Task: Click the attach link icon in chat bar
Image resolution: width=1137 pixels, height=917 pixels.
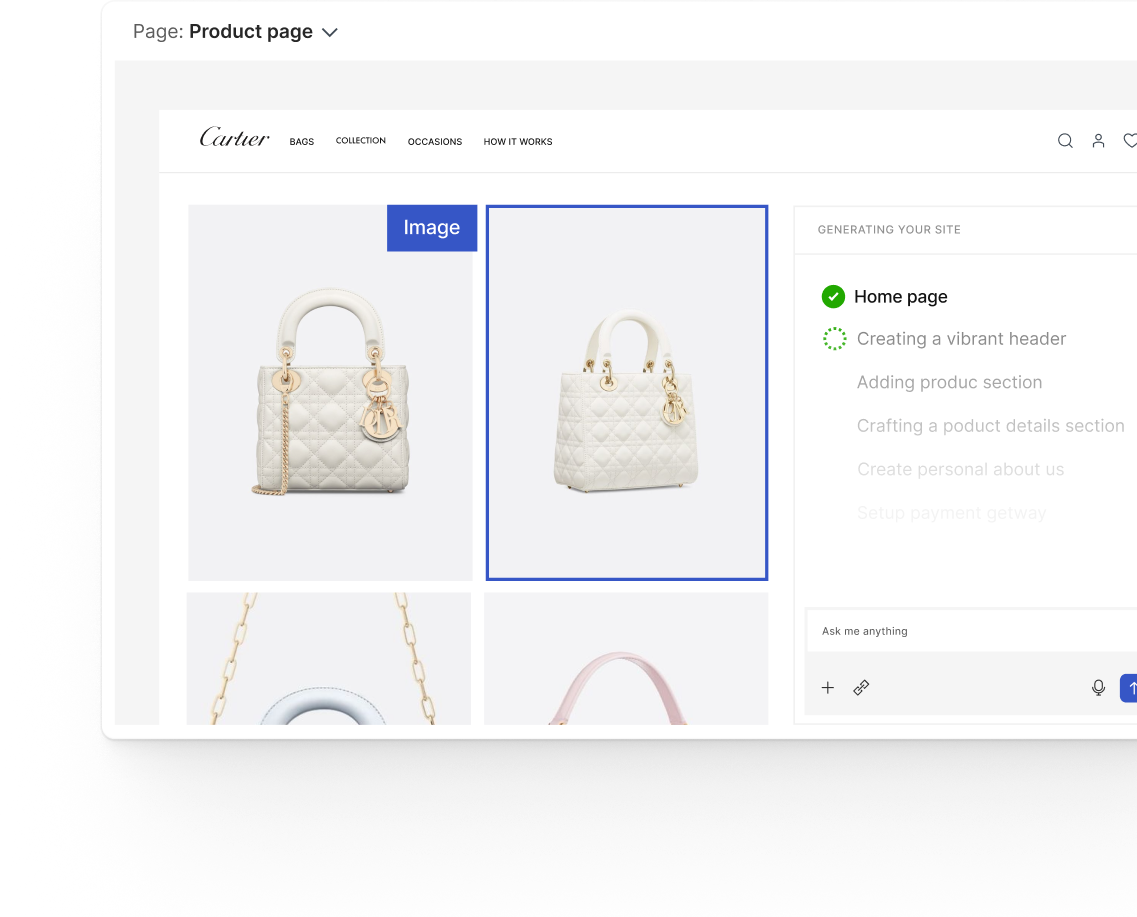Action: point(861,688)
